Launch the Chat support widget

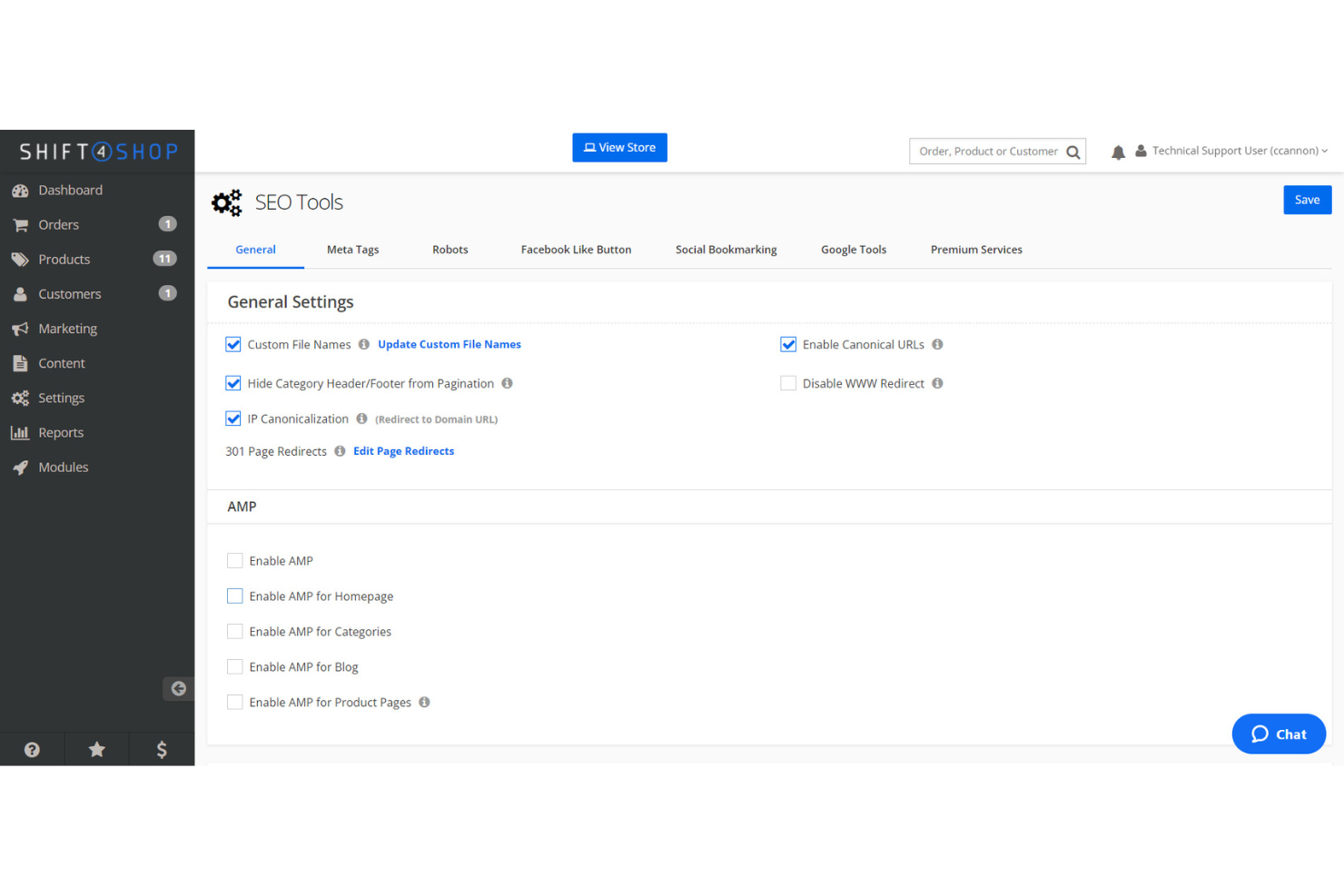pyautogui.click(x=1278, y=734)
